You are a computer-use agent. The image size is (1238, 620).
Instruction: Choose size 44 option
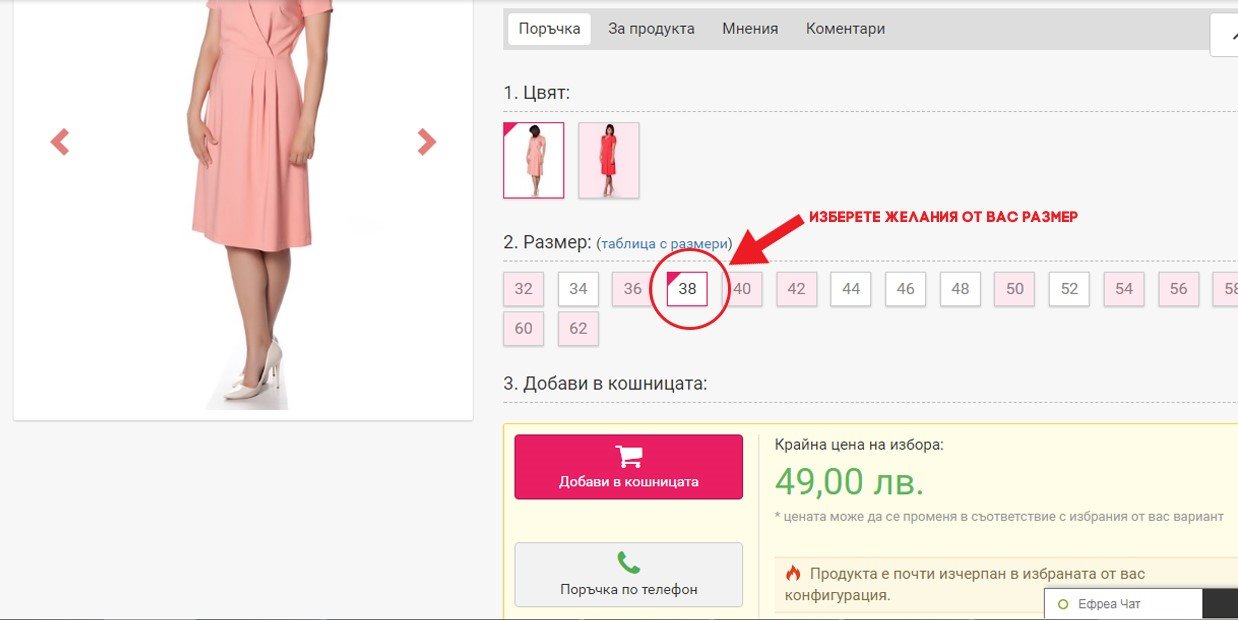click(851, 289)
